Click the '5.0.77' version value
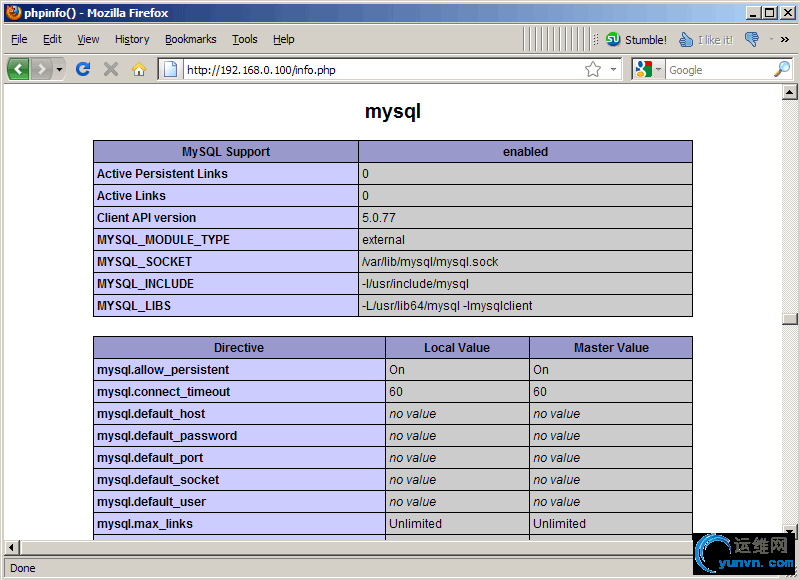The height and width of the screenshot is (580, 800). 379,218
